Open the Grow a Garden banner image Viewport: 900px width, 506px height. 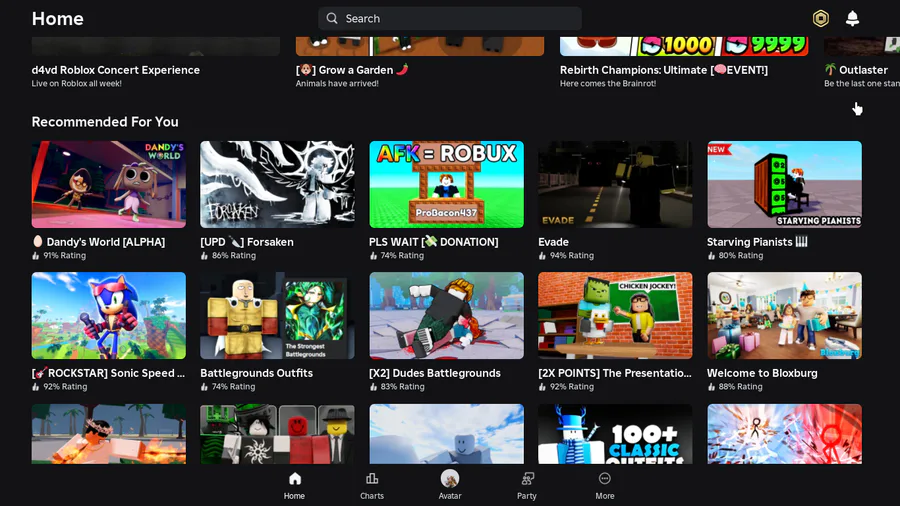pyautogui.click(x=420, y=46)
